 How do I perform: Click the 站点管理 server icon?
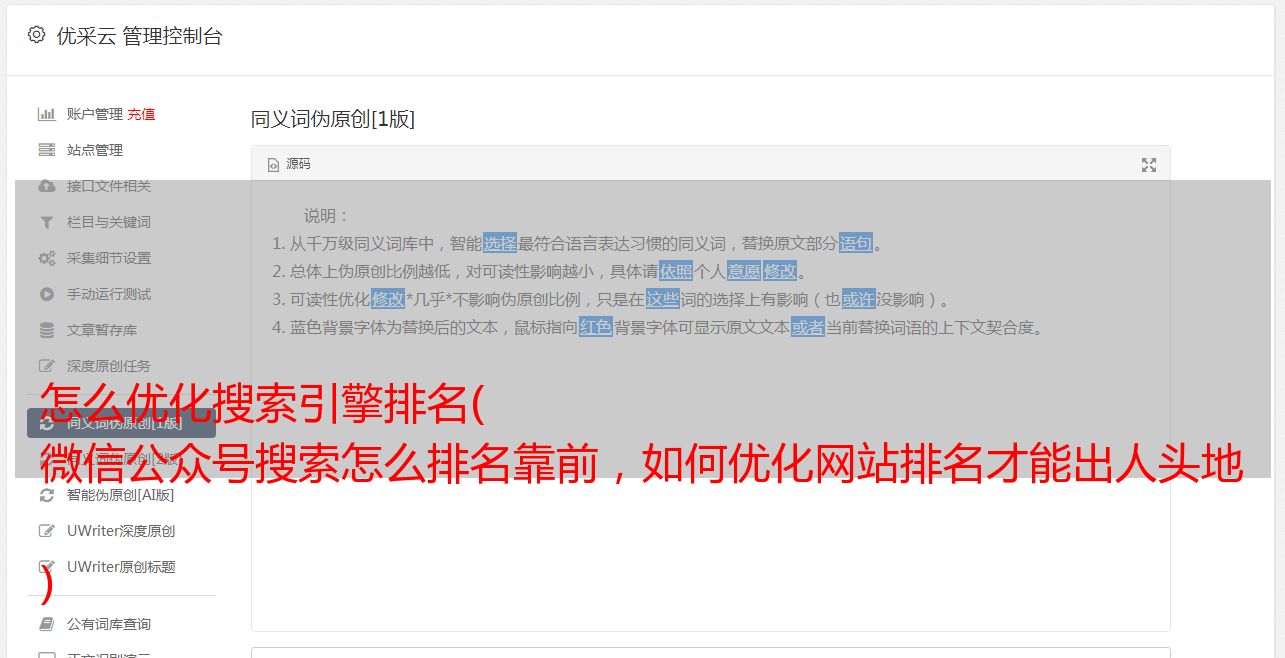pos(46,150)
